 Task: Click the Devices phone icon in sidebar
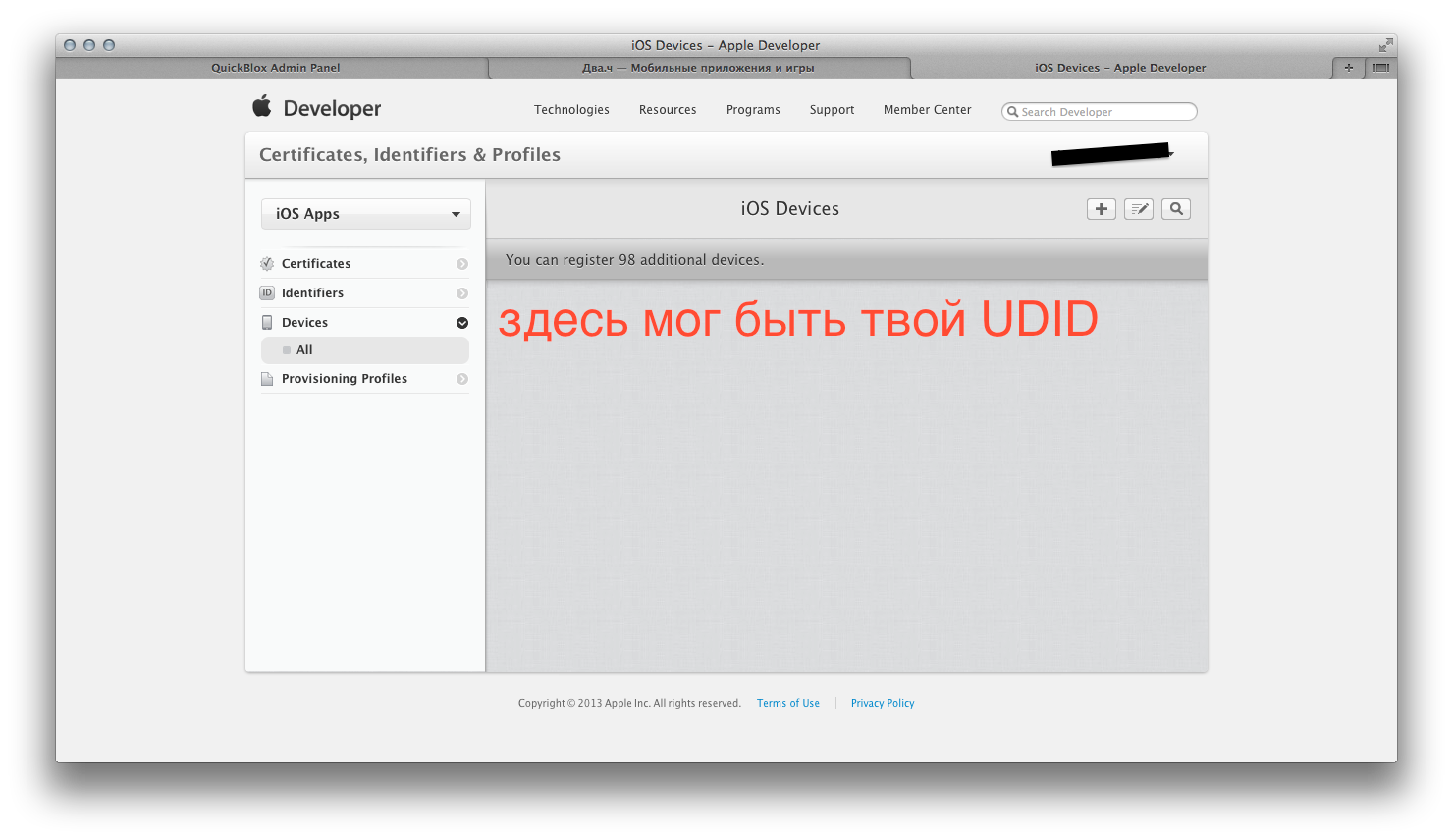pos(267,323)
